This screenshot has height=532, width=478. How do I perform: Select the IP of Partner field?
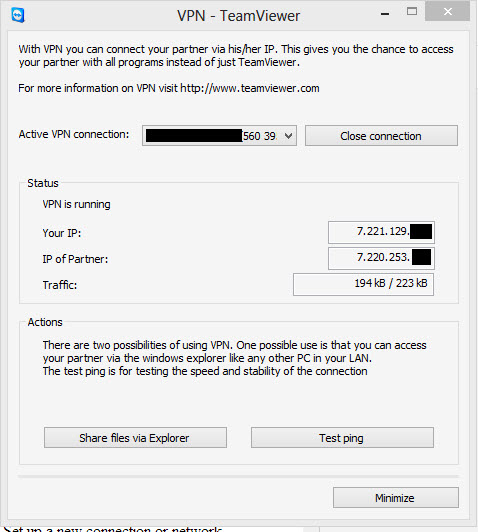381,258
